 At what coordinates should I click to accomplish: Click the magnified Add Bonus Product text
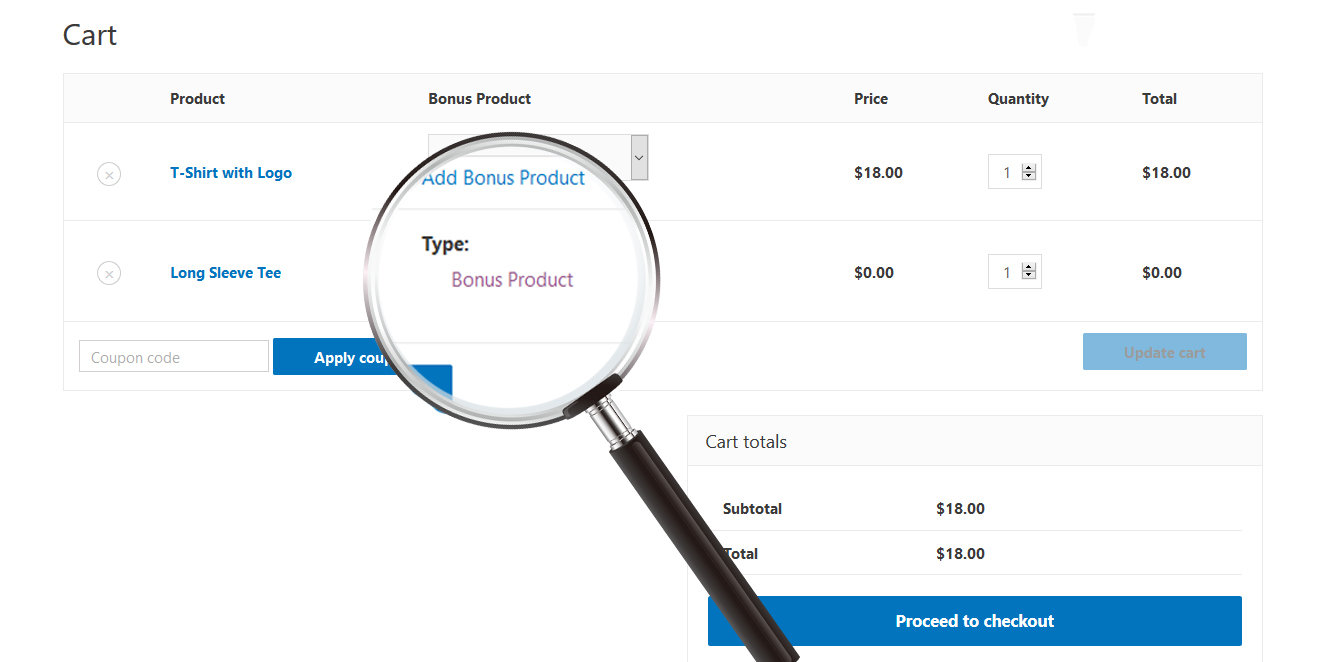(504, 179)
